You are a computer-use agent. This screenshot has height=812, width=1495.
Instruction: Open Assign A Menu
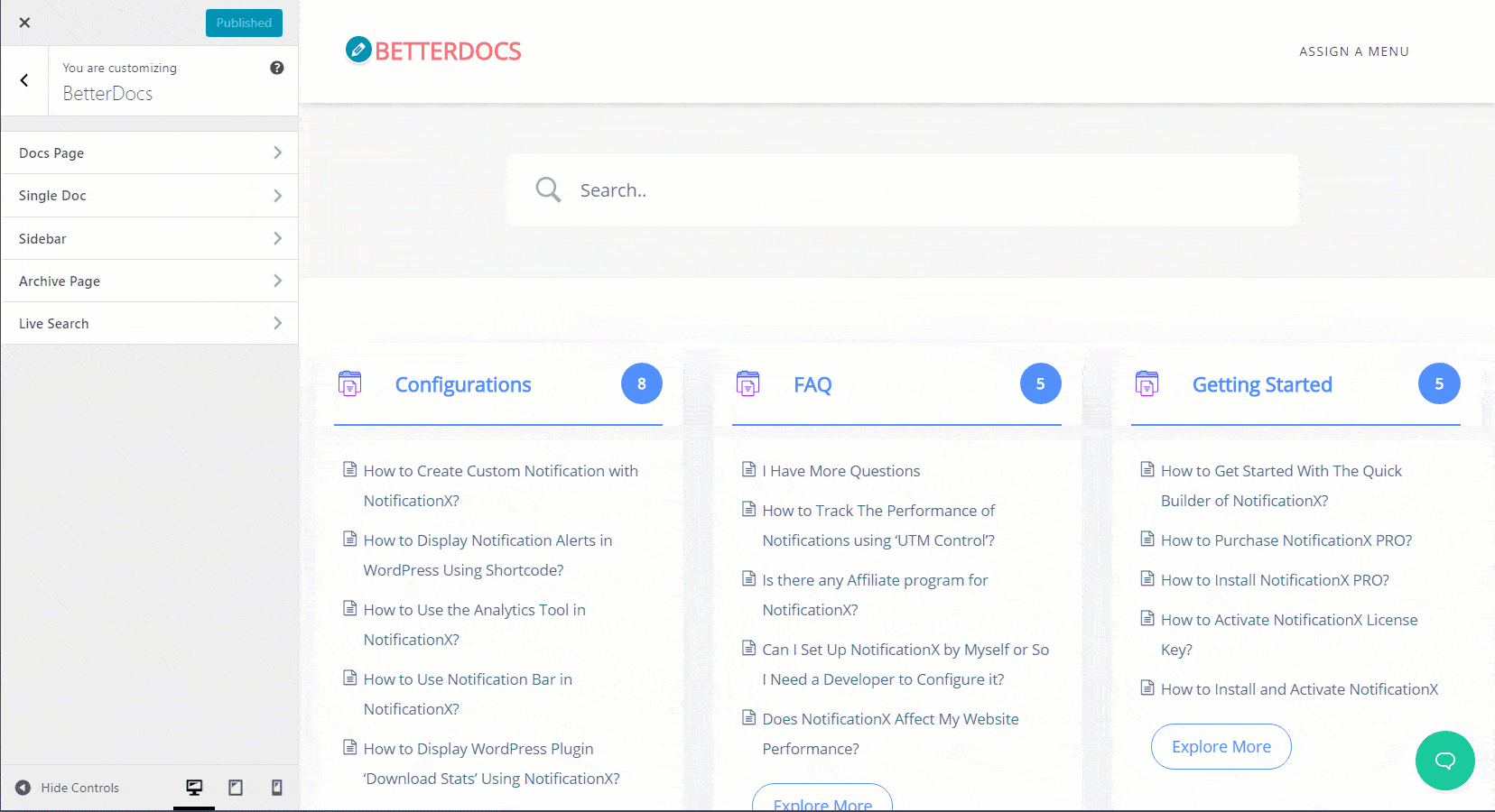(x=1354, y=51)
